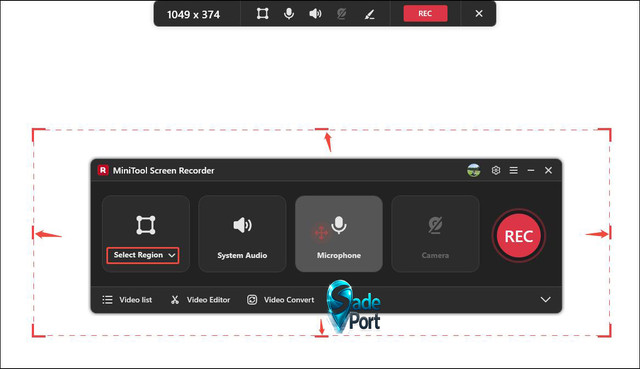The image size is (640, 369).
Task: Open the Video list
Action: (x=127, y=300)
